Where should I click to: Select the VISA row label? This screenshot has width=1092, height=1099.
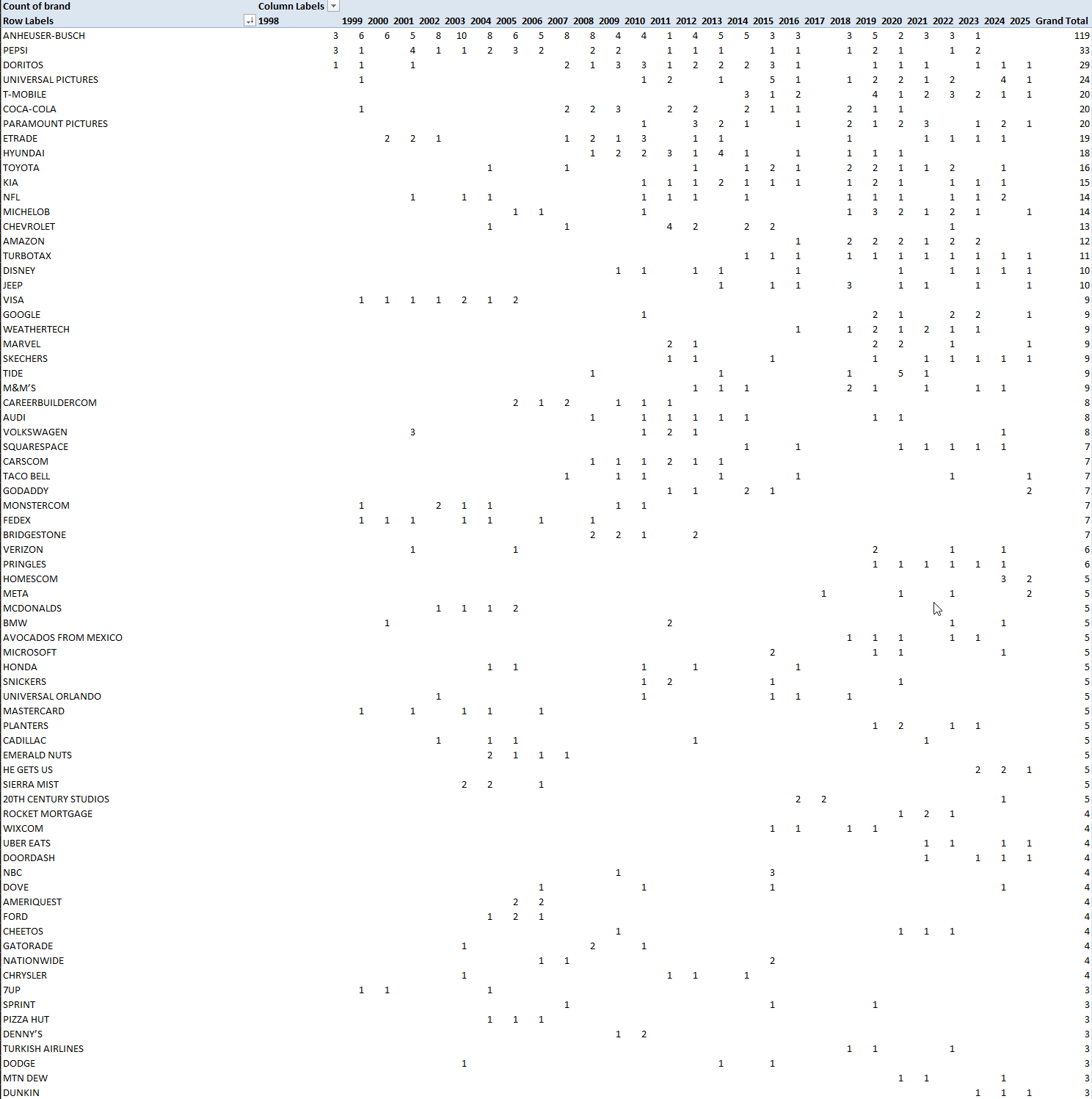tap(13, 300)
